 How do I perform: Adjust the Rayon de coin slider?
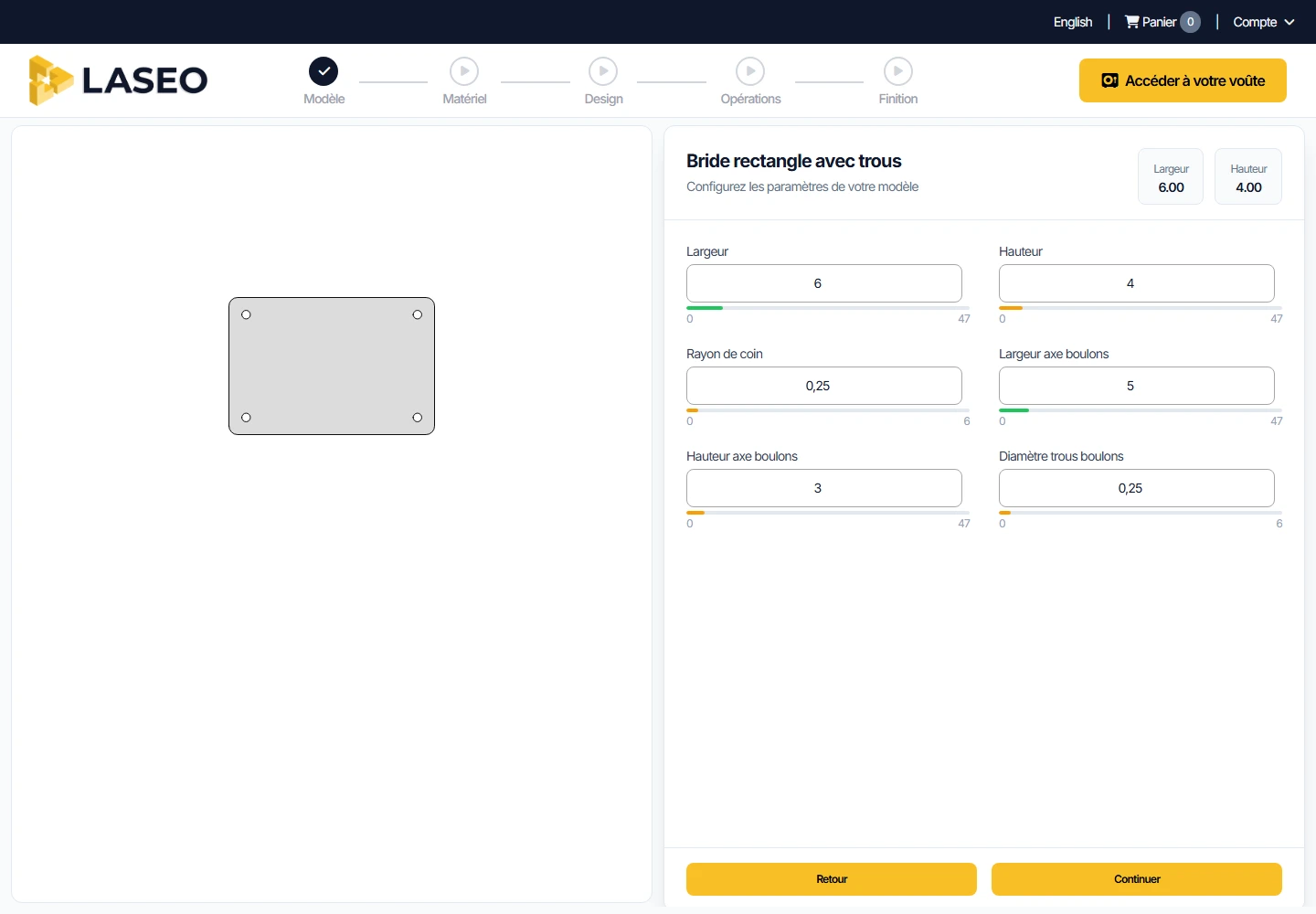[828, 410]
